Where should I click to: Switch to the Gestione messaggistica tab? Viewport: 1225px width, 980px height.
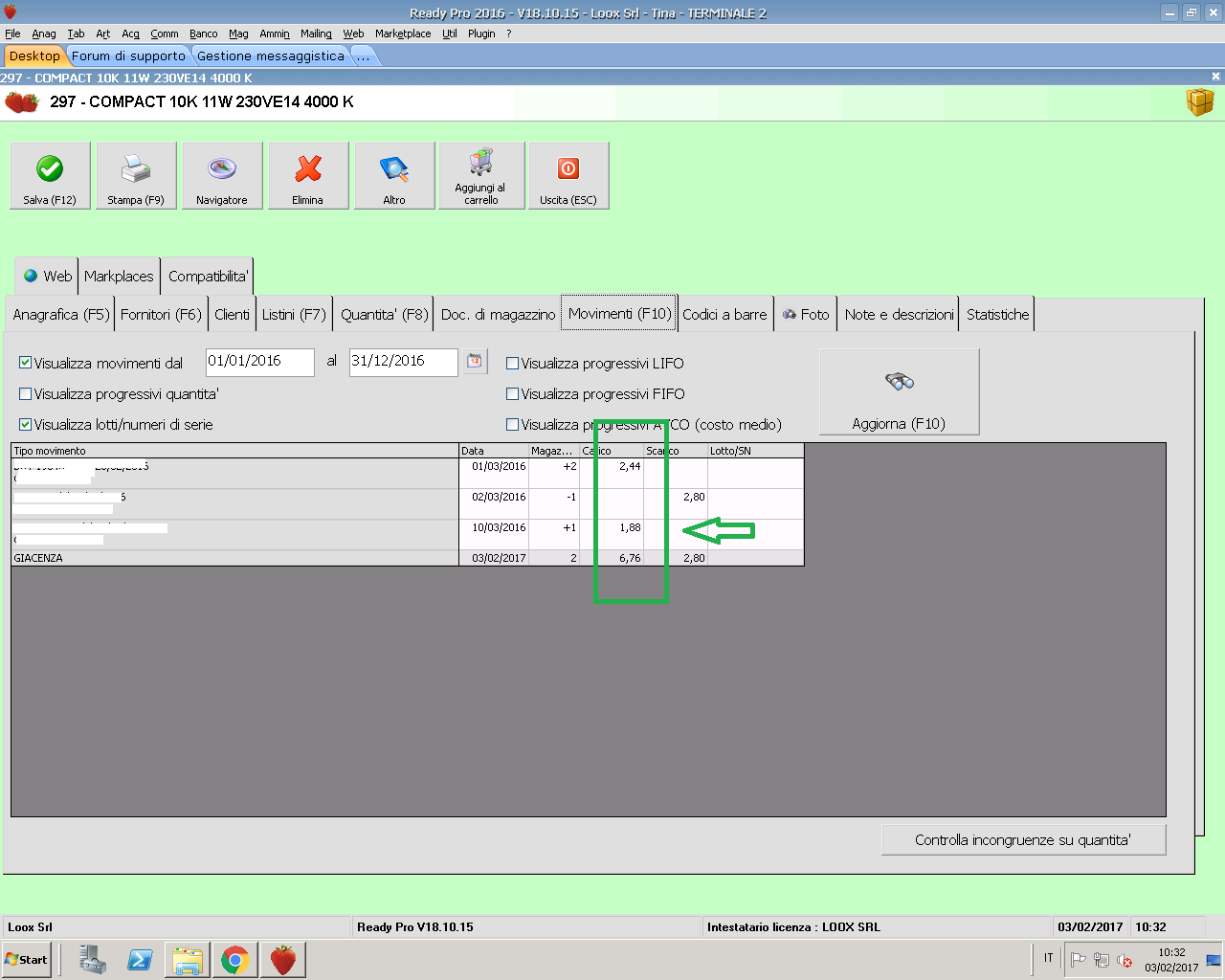pyautogui.click(x=271, y=56)
